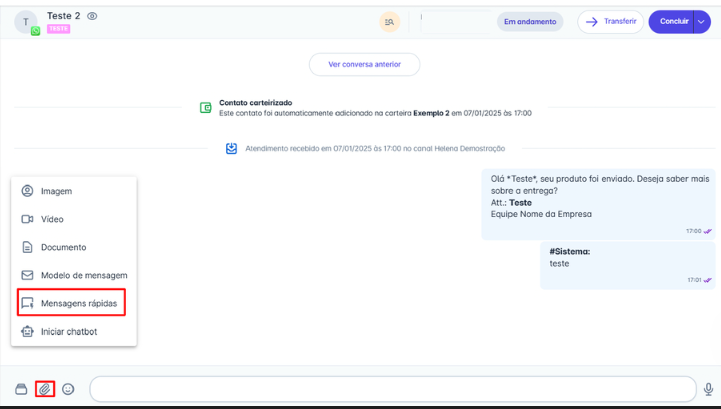The image size is (721, 409).
Task: Select Documento from the attachment menu
Action: (x=63, y=247)
